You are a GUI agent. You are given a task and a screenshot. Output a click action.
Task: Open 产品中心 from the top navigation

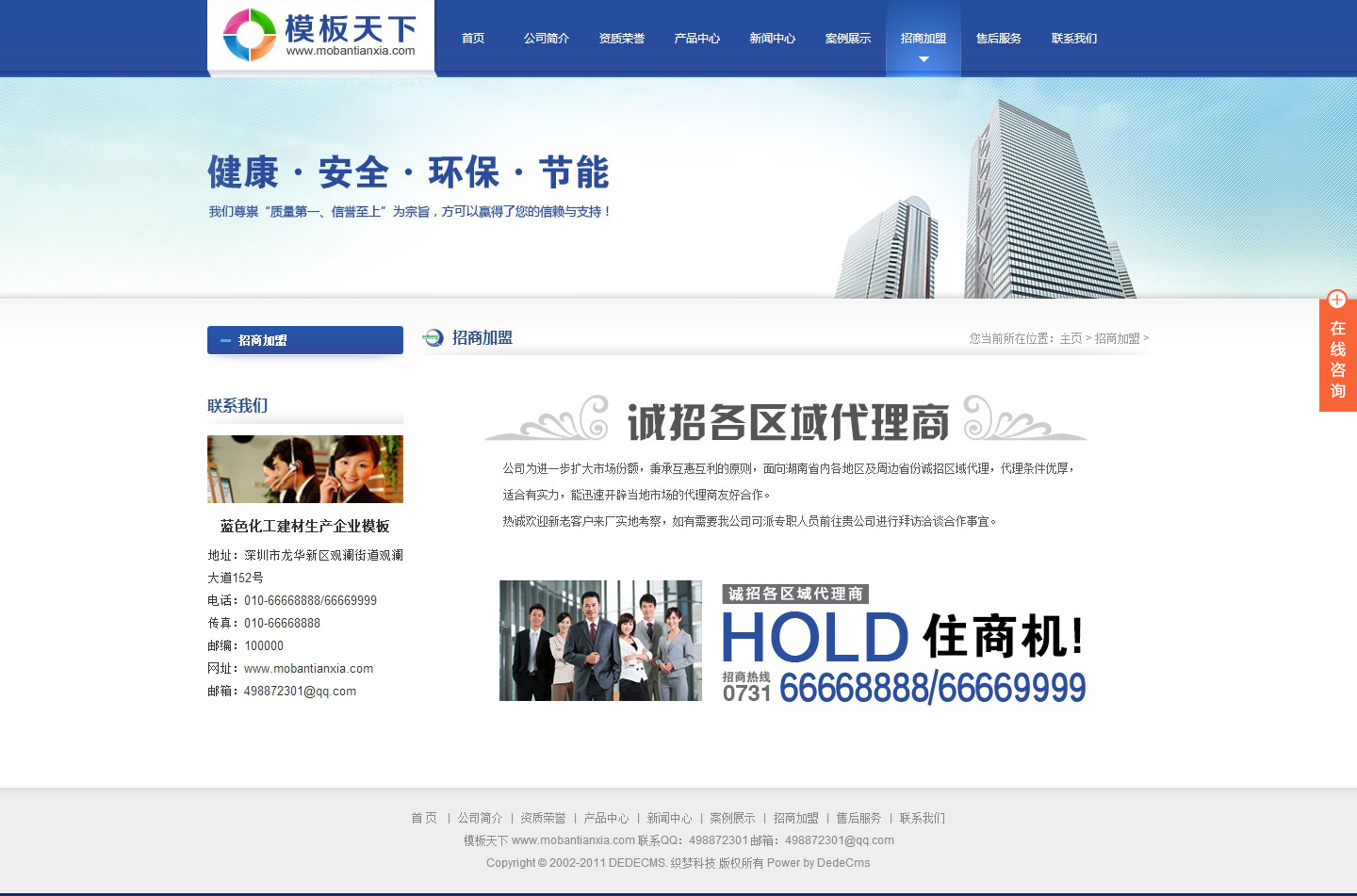pos(697,39)
